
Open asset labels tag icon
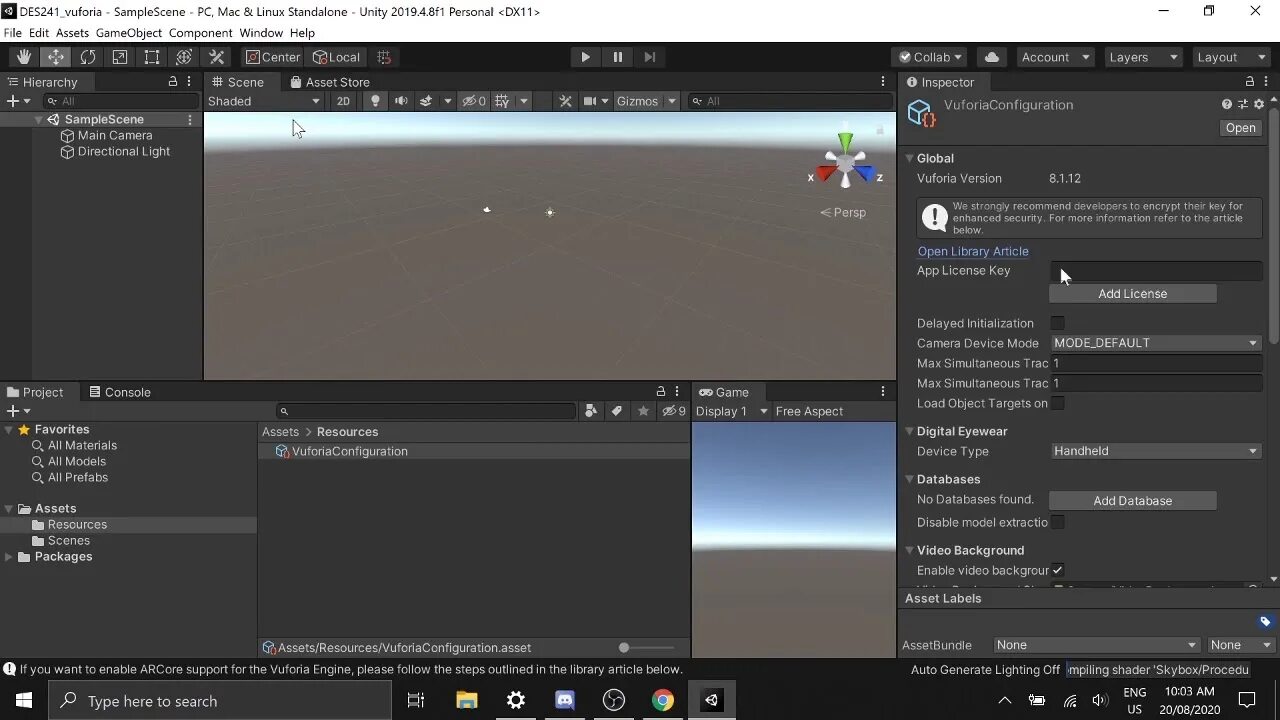pyautogui.click(x=1265, y=621)
